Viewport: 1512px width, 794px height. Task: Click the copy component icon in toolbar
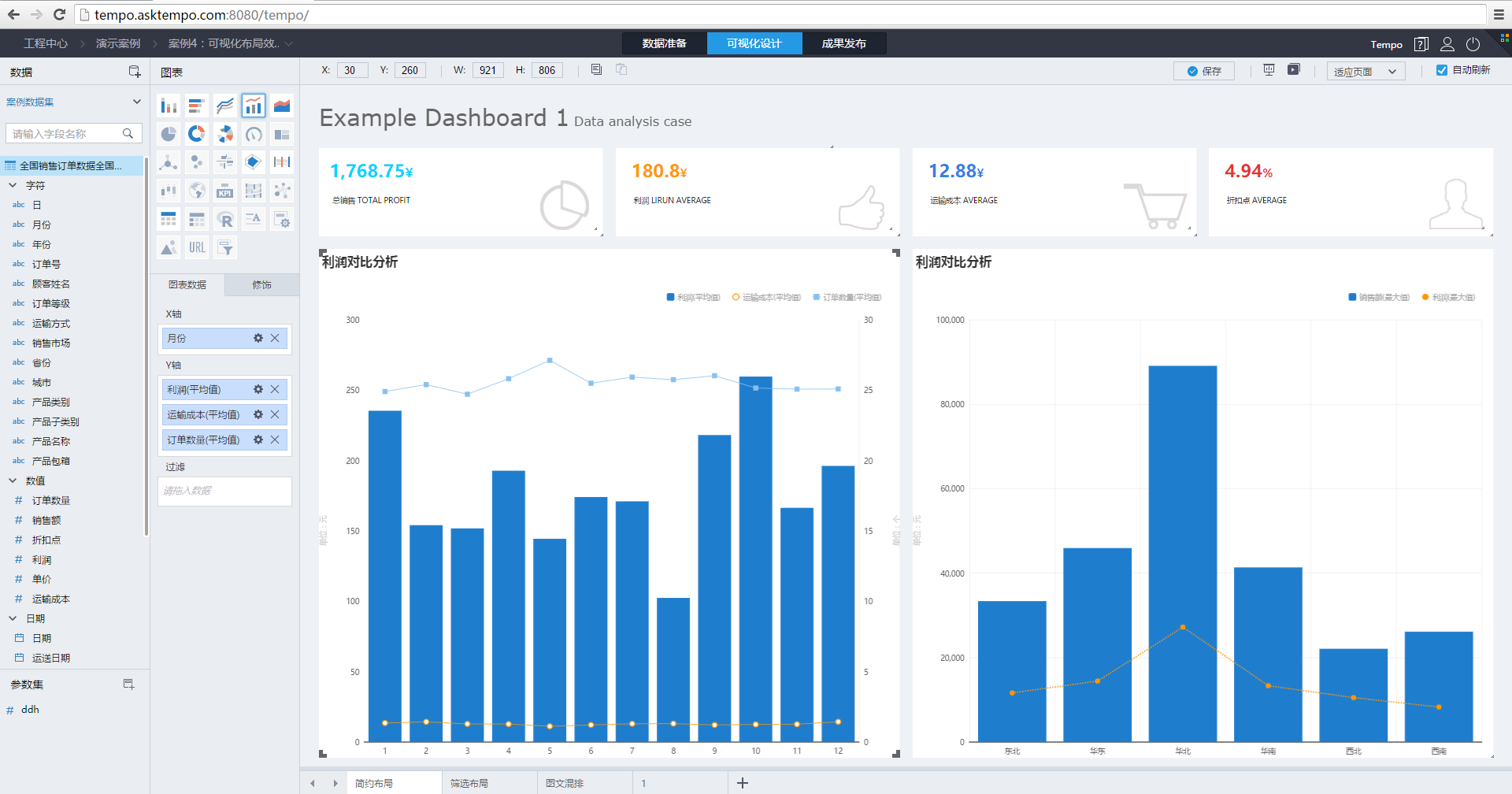(596, 69)
